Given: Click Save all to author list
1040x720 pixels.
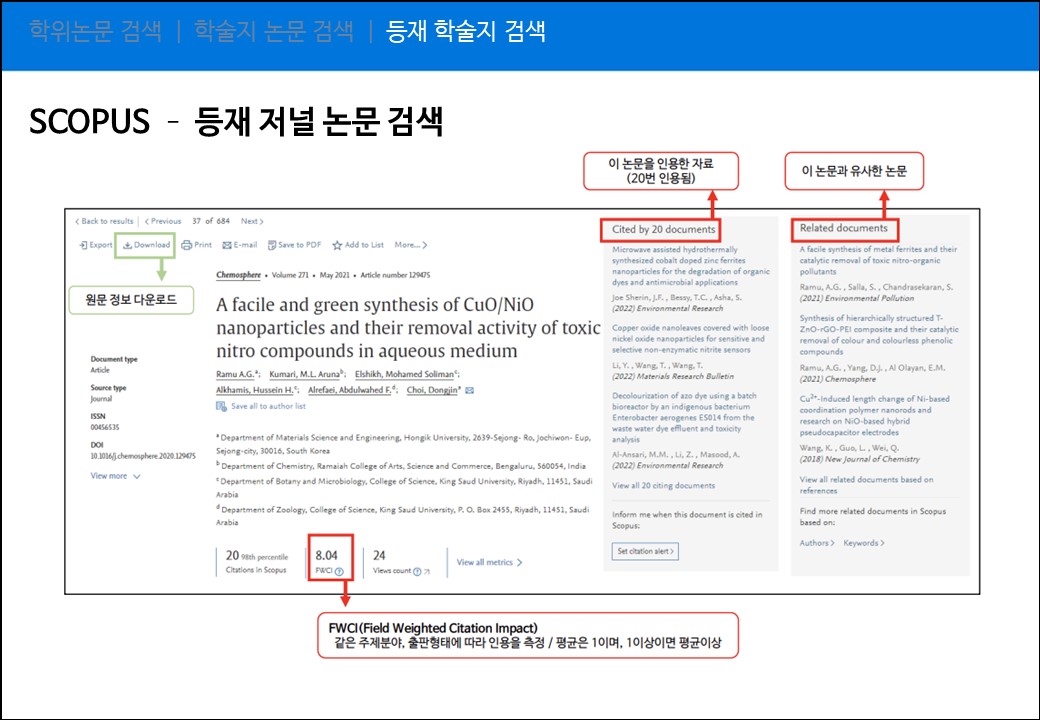Looking at the screenshot, I should point(261,406).
